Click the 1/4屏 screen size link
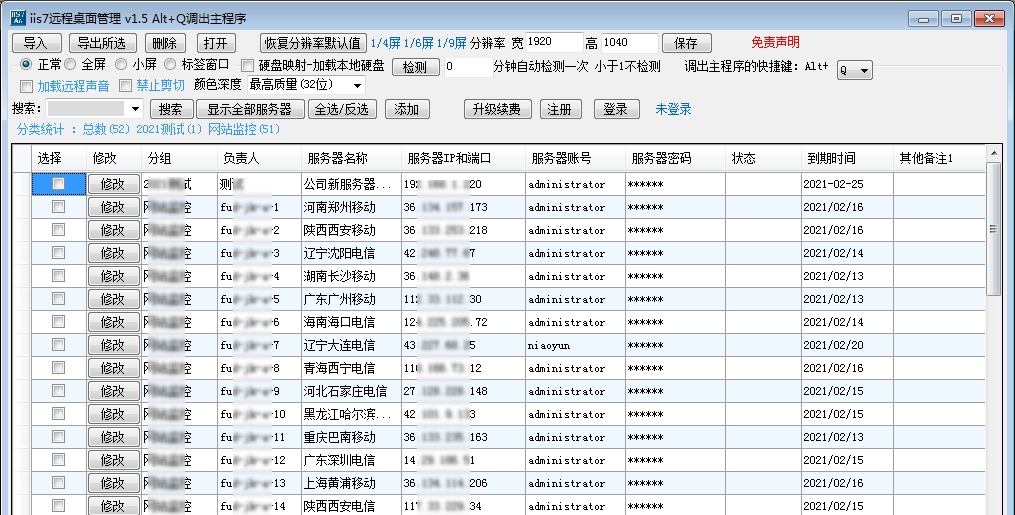This screenshot has height=515, width=1015. coord(386,43)
